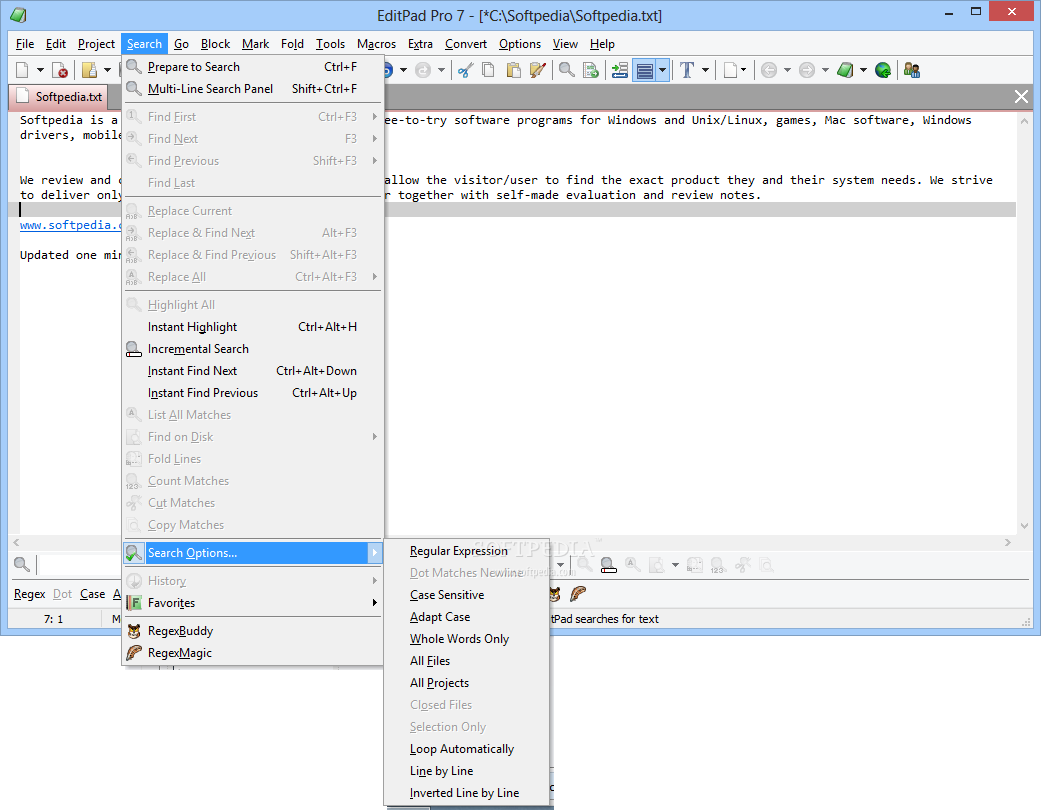This screenshot has width=1041, height=810.
Task: Click the indent lines toolbar icon
Action: pyautogui.click(x=619, y=70)
